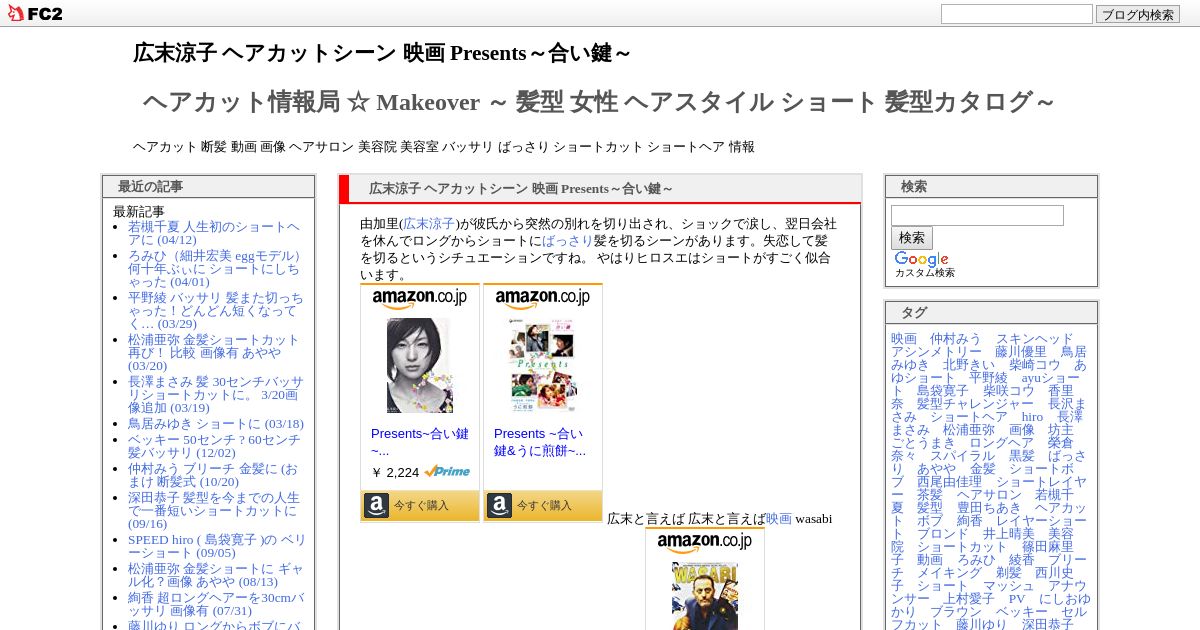Select the 仲村みう tag
The image size is (1200, 630).
point(956,339)
